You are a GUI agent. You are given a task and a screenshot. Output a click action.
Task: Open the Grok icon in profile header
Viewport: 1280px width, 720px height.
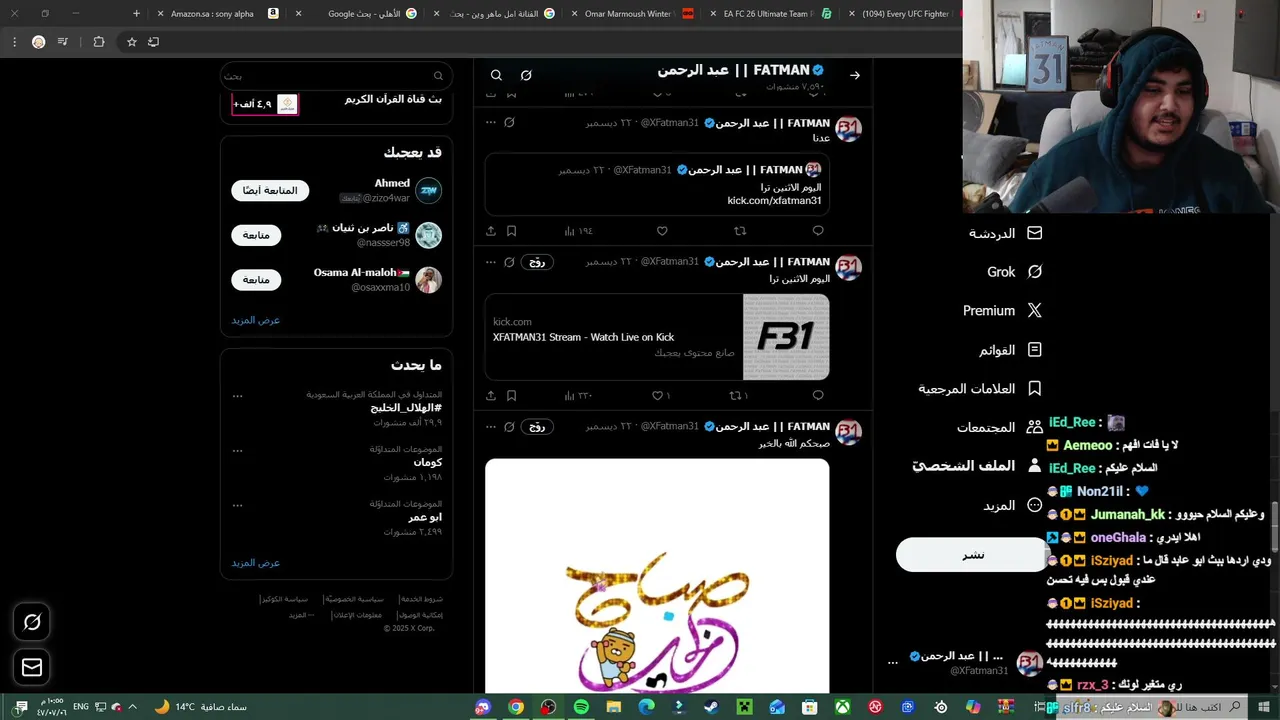point(526,75)
